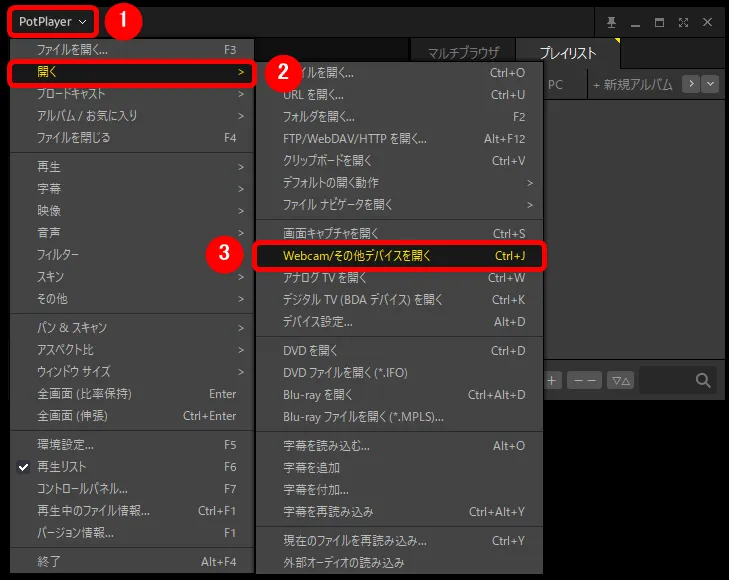Image resolution: width=729 pixels, height=580 pixels.
Task: Expand the 映像 submenu
Action: pos(132,211)
